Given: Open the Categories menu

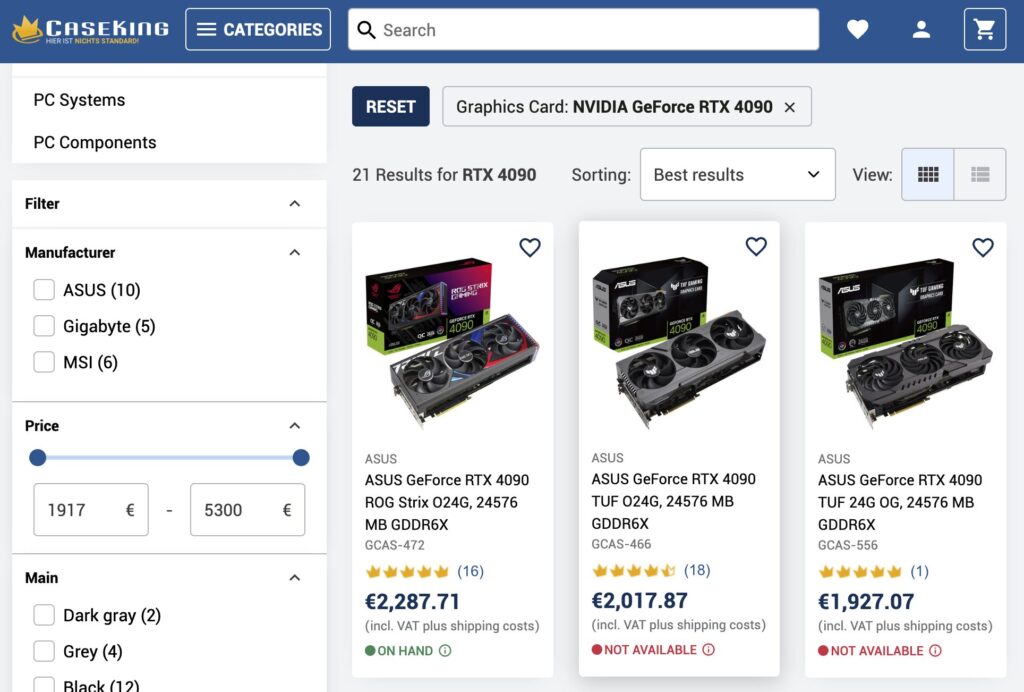Looking at the screenshot, I should click(x=258, y=30).
